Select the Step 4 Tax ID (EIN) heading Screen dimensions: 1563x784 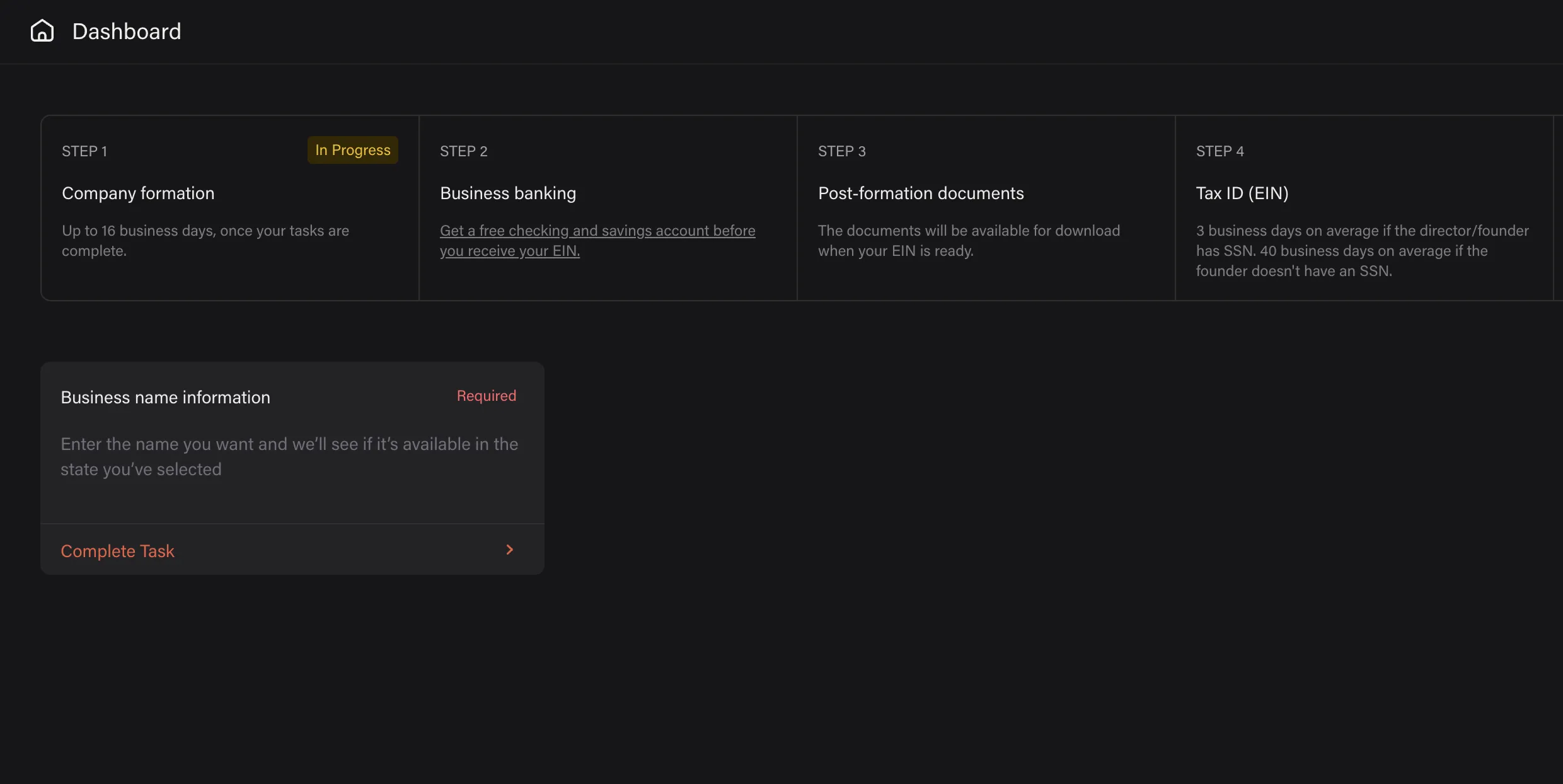pos(1242,193)
